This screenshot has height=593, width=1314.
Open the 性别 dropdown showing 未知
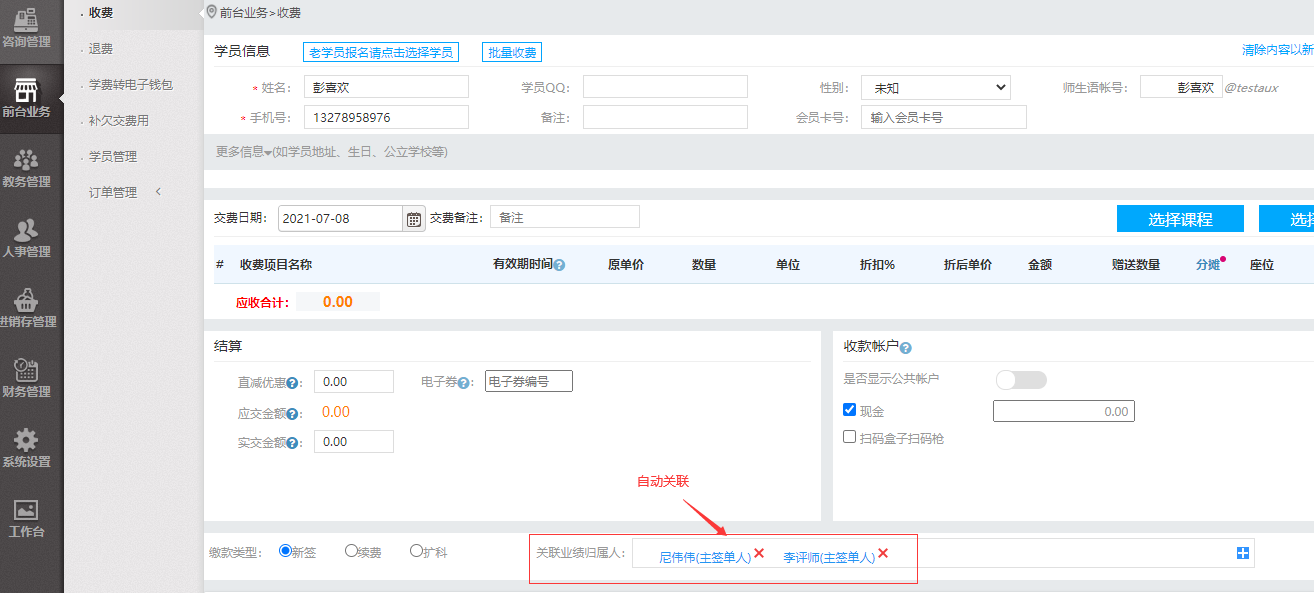click(x=936, y=88)
